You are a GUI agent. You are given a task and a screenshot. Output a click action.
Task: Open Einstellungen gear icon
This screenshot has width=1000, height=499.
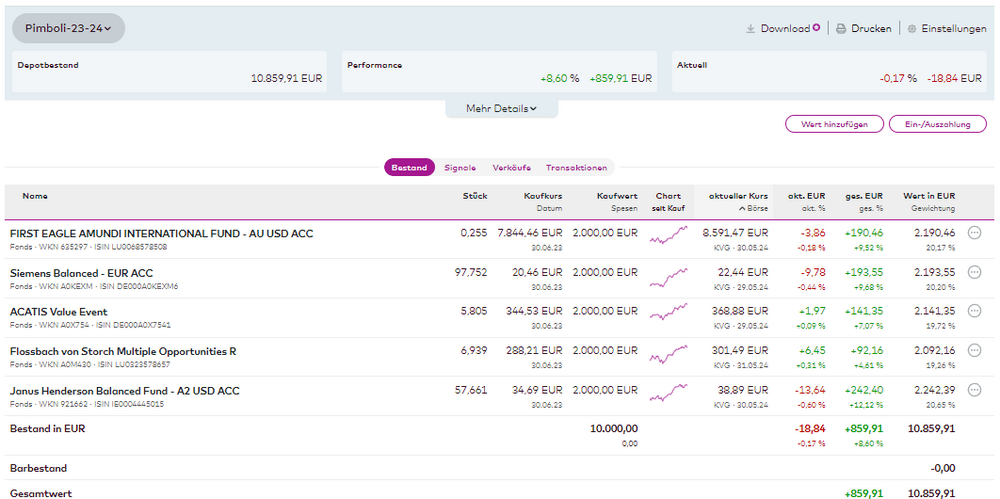(911, 29)
